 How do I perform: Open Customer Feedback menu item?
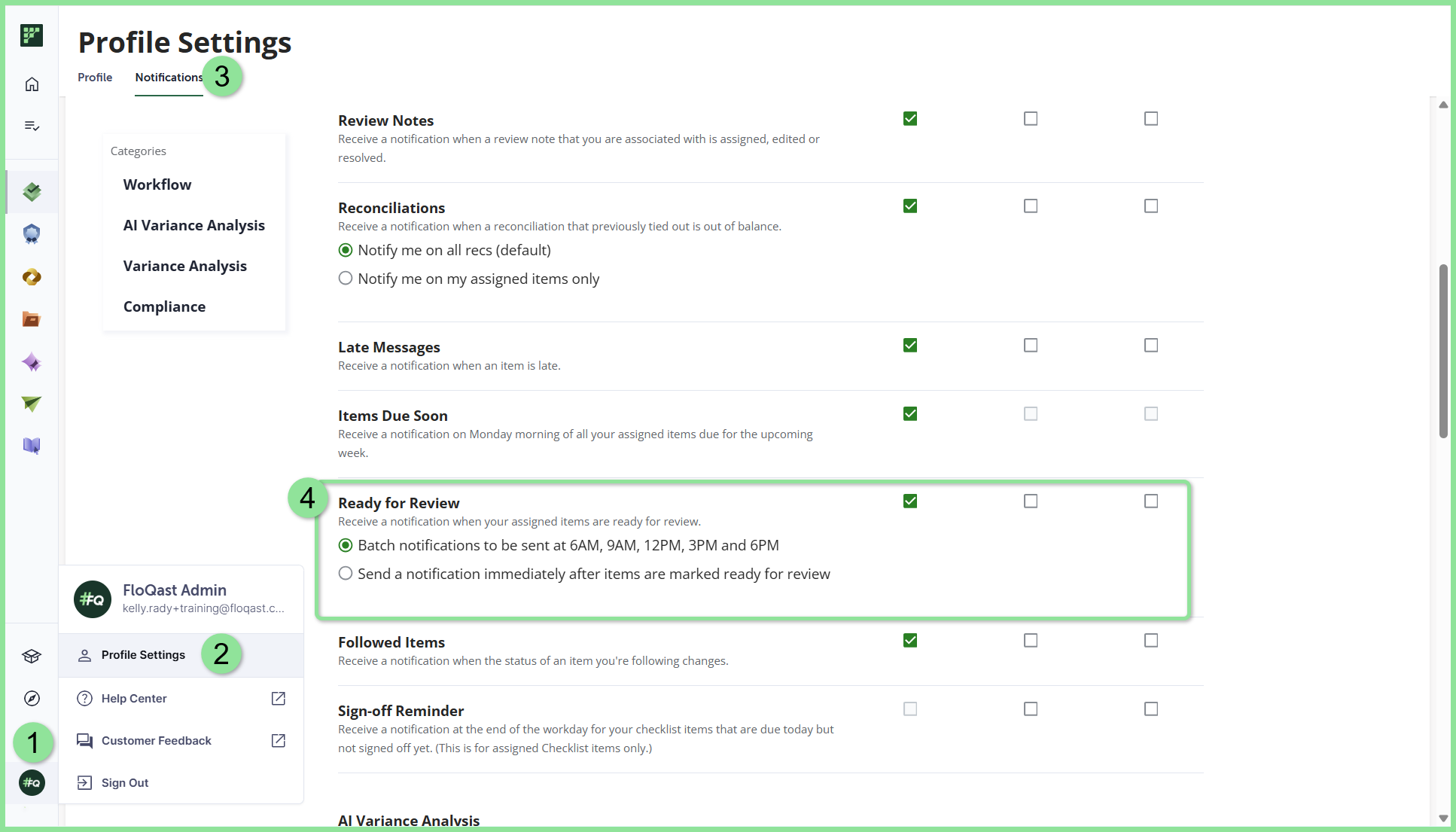pyautogui.click(x=181, y=741)
